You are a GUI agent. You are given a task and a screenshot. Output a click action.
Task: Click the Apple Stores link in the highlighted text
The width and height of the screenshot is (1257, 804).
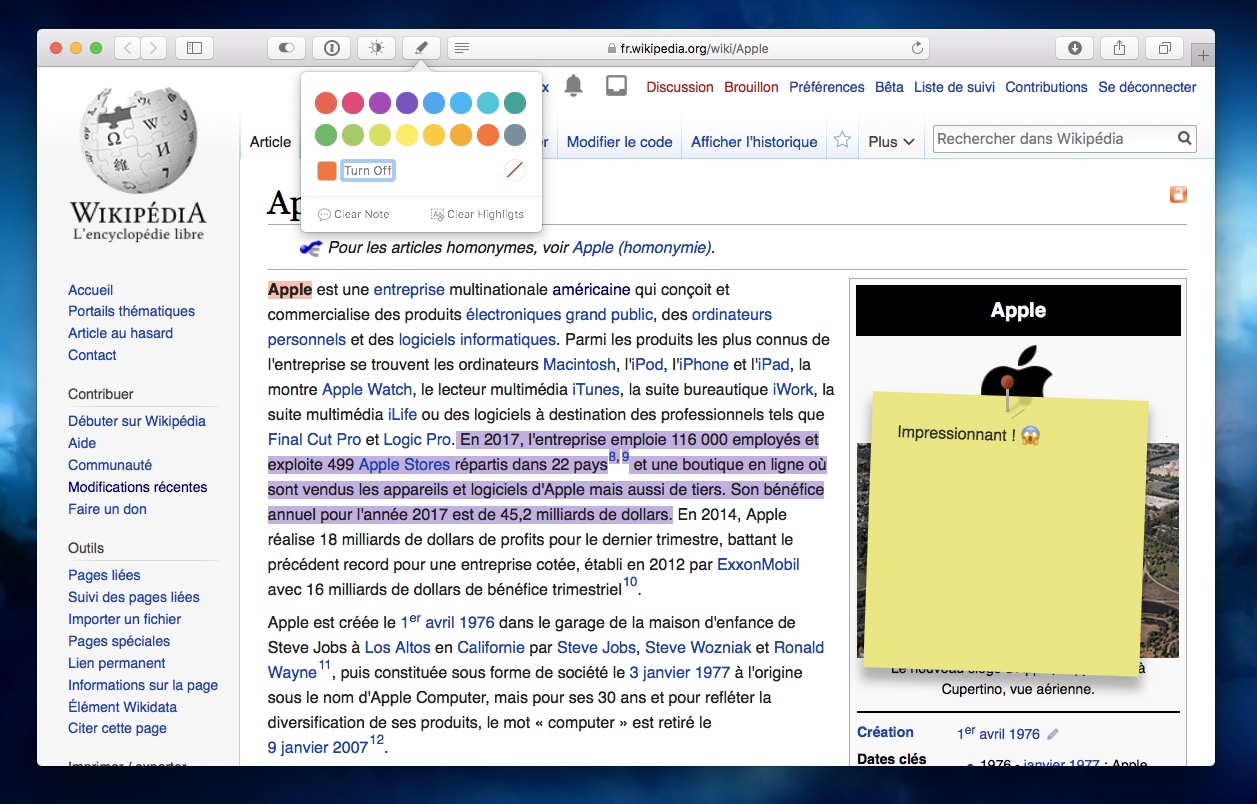click(404, 464)
